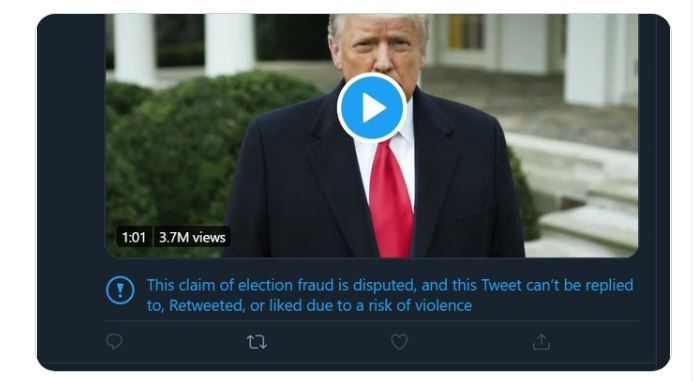Click the exclamation warning circle icon
This screenshot has width=694, height=381.
[120, 290]
